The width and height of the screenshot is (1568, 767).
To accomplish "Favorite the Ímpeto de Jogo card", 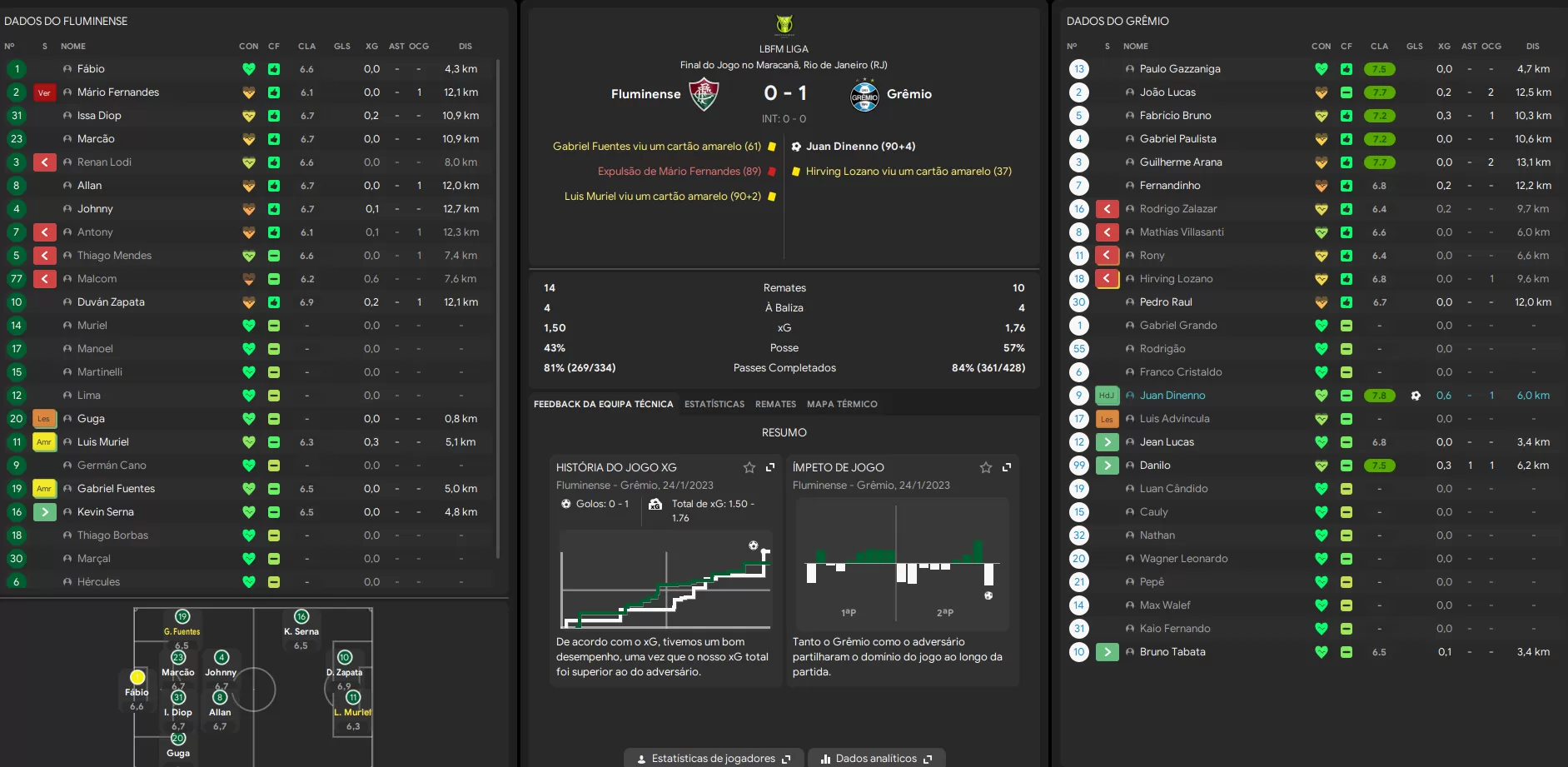I will (x=986, y=468).
